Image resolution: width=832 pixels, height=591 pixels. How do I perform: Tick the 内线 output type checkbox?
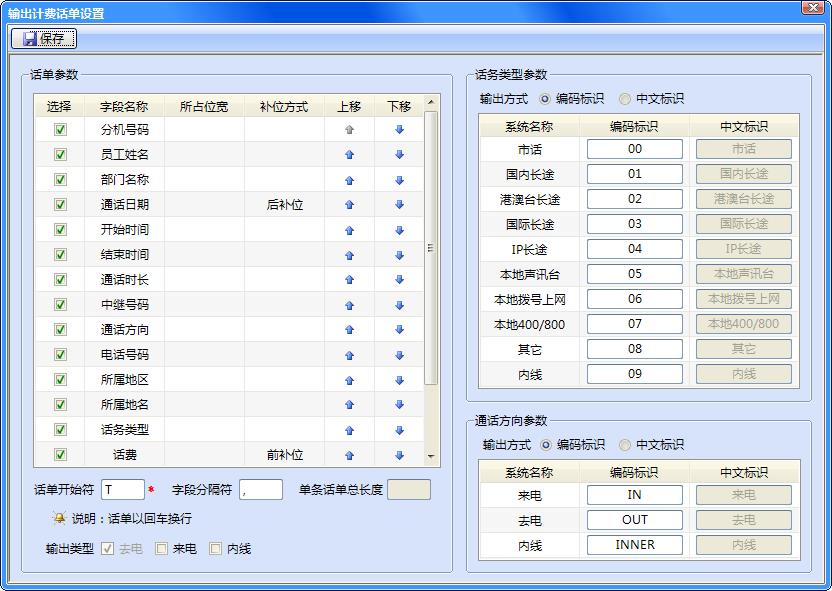(x=215, y=548)
